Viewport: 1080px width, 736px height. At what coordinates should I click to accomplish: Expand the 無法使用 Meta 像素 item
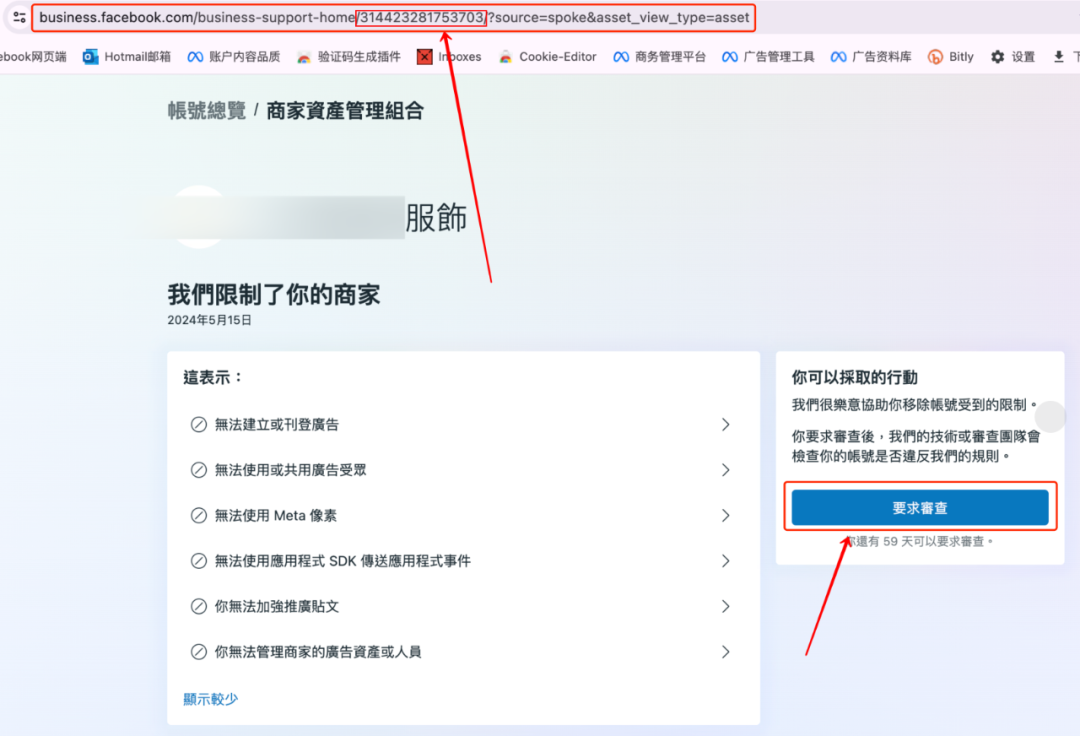tap(461, 516)
